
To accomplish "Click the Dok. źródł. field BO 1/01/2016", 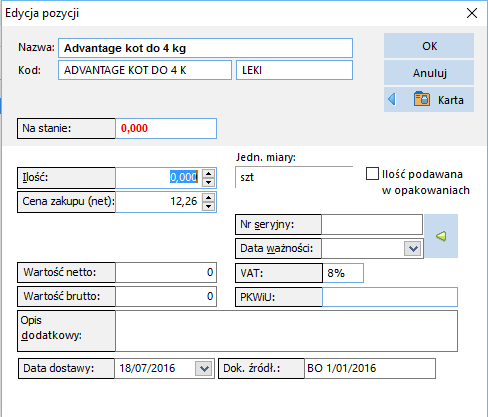I will coord(370,368).
